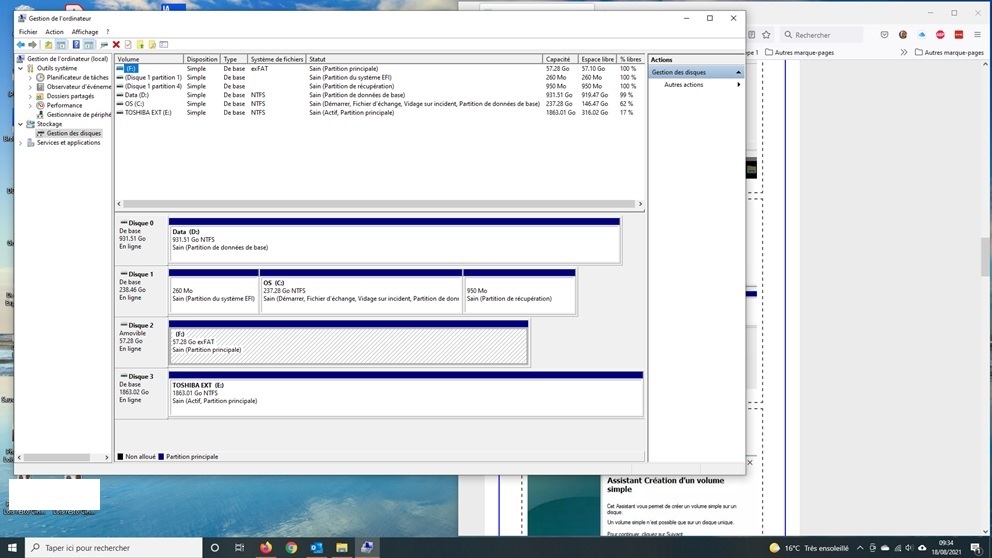Image resolution: width=992 pixels, height=558 pixels.
Task: Select the TOSHIBA EXT (E:) volume row
Action: (148, 113)
